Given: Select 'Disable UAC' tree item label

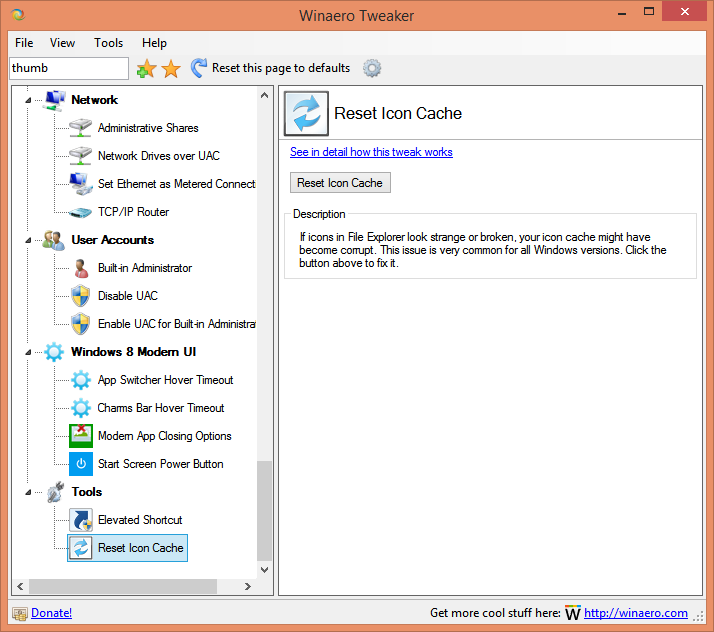Looking at the screenshot, I should coord(128,296).
